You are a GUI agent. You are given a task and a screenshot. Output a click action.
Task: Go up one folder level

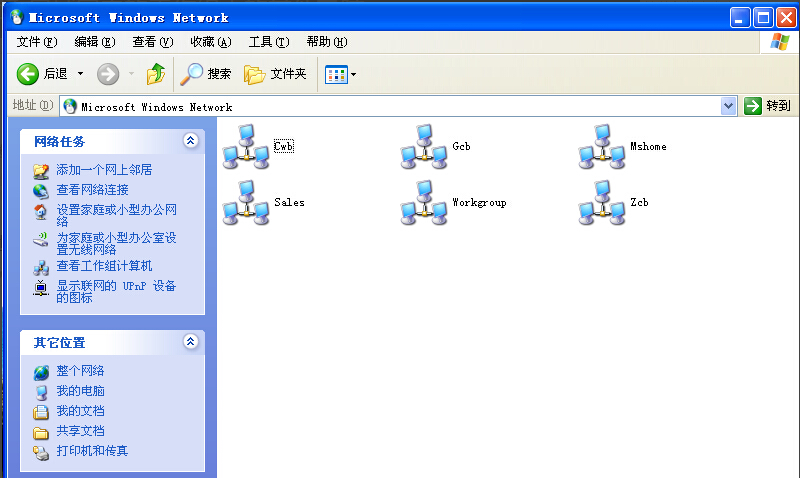coord(155,74)
